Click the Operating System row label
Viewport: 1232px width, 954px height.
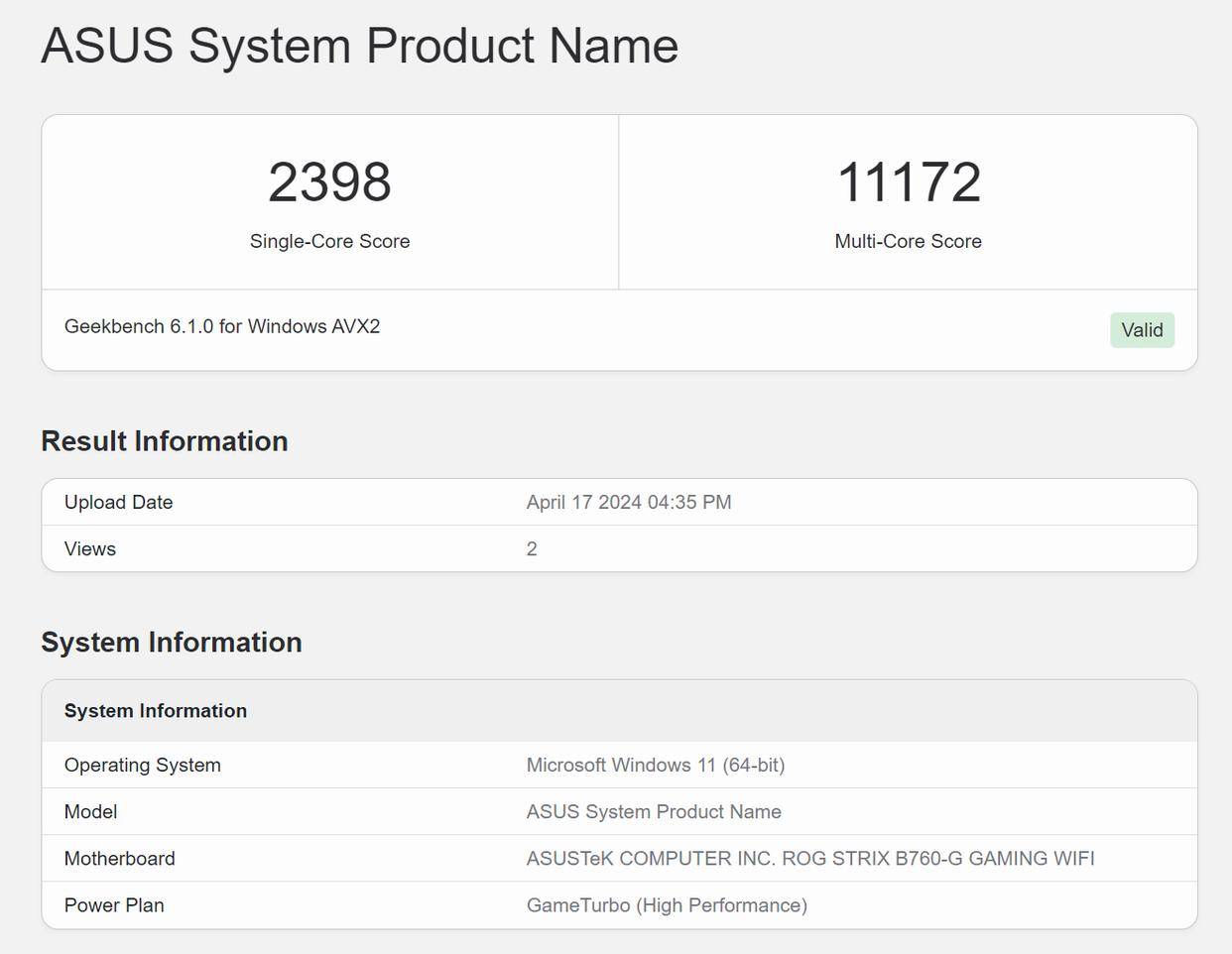[143, 765]
